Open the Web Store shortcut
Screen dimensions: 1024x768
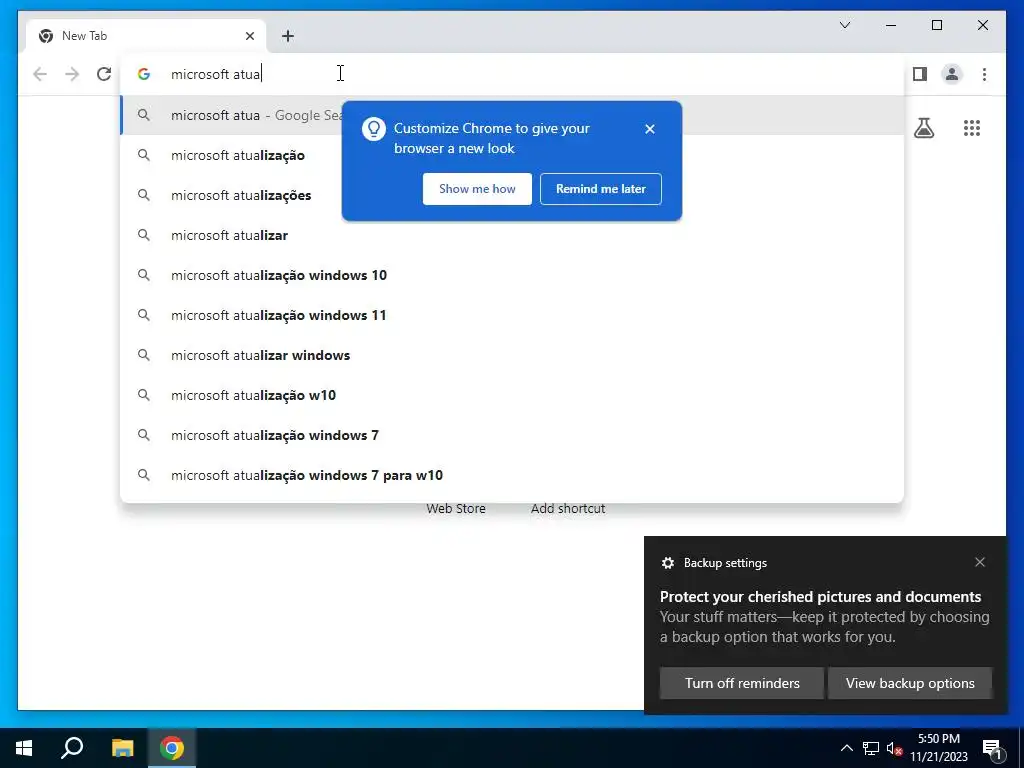pos(456,508)
